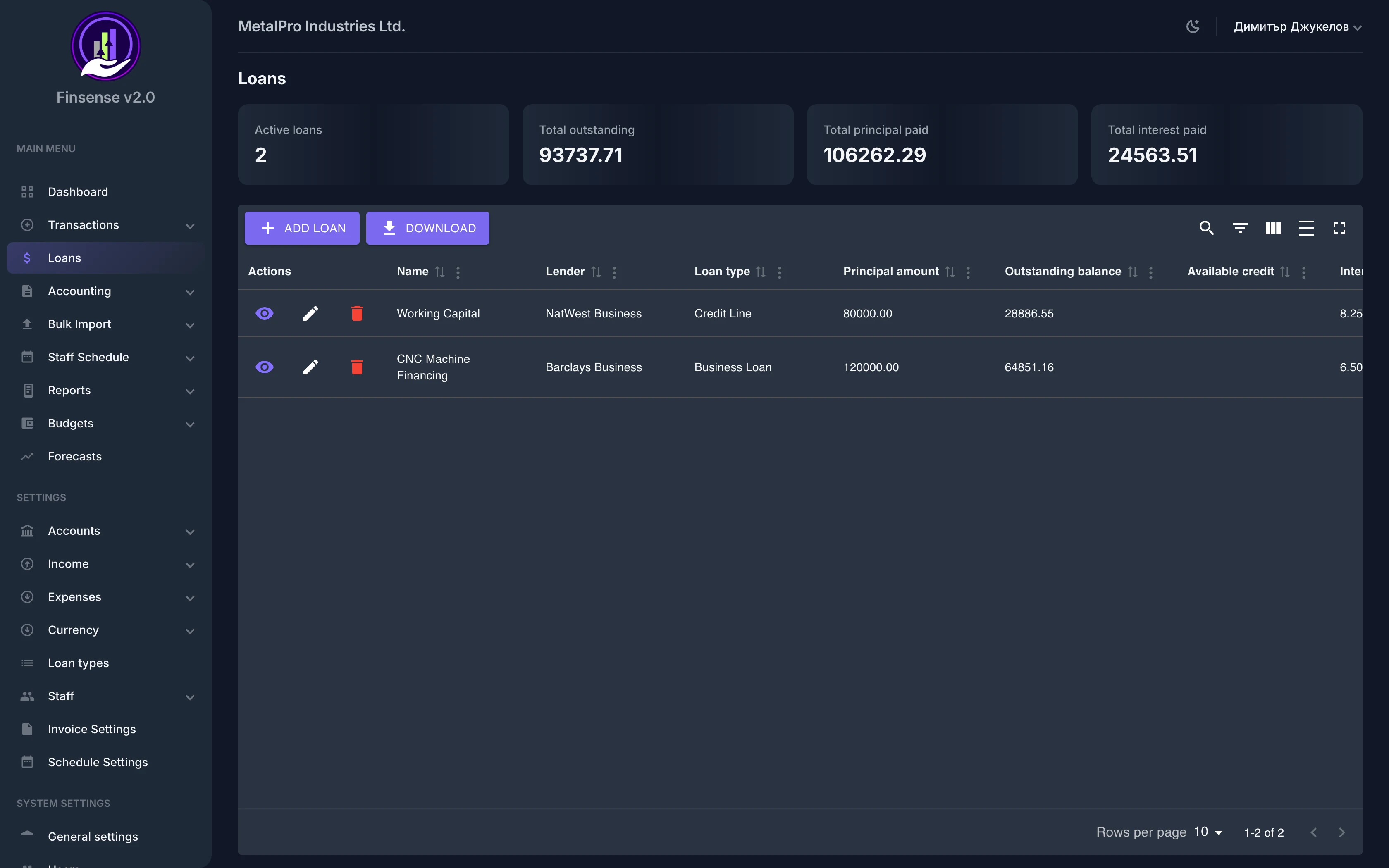
Task: Click the DOWNLOAD button
Action: tap(427, 228)
